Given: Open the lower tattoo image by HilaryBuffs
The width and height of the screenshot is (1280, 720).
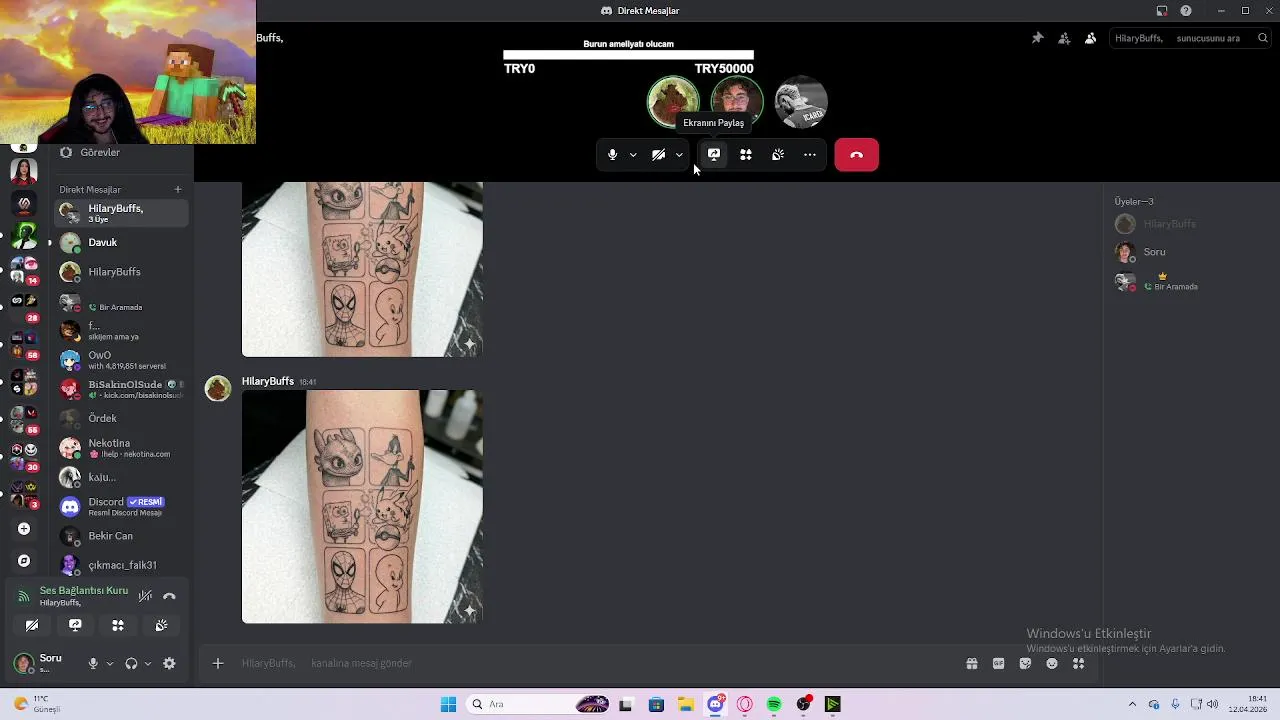Looking at the screenshot, I should click(362, 507).
